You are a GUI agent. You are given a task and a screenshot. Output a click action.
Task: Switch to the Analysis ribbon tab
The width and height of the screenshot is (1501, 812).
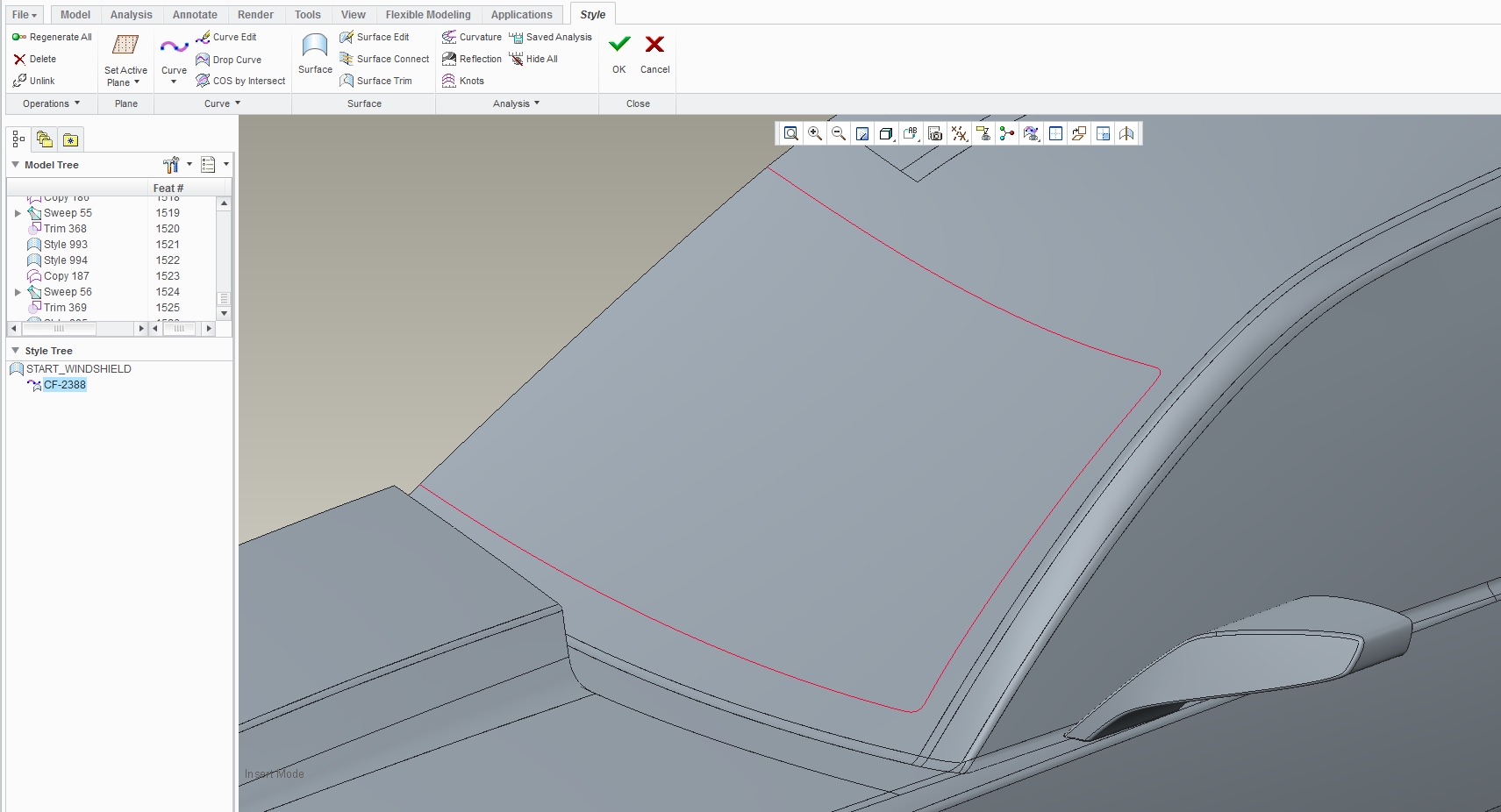132,14
